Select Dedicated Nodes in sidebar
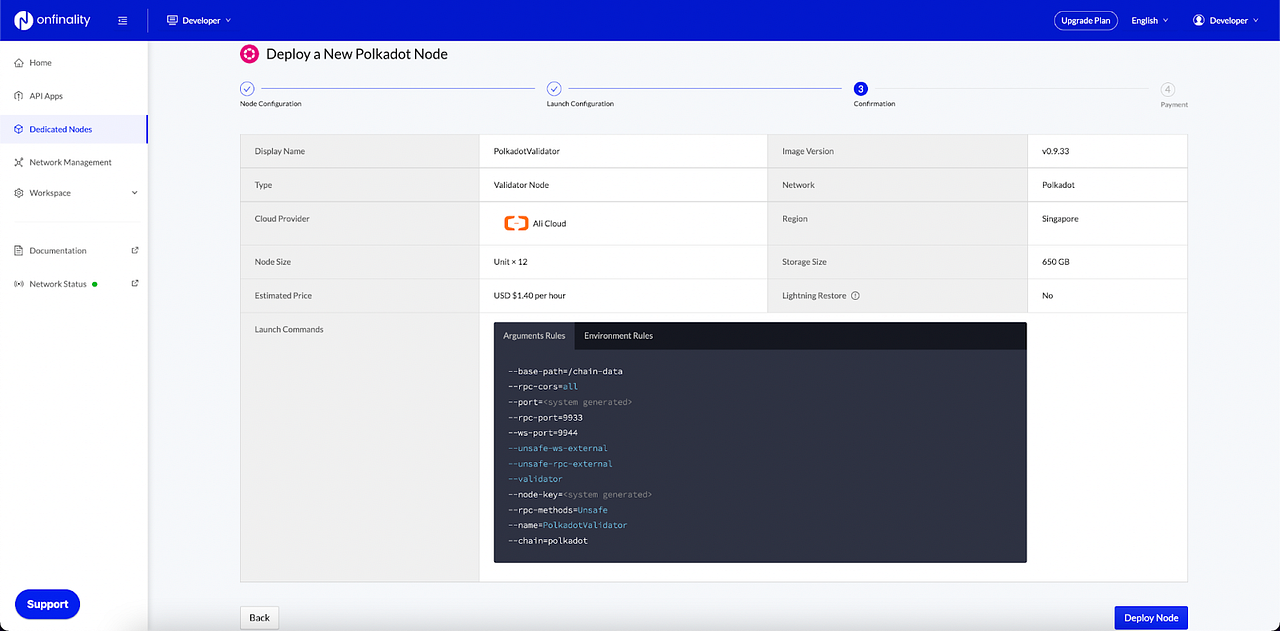This screenshot has width=1280, height=631. 74,129
